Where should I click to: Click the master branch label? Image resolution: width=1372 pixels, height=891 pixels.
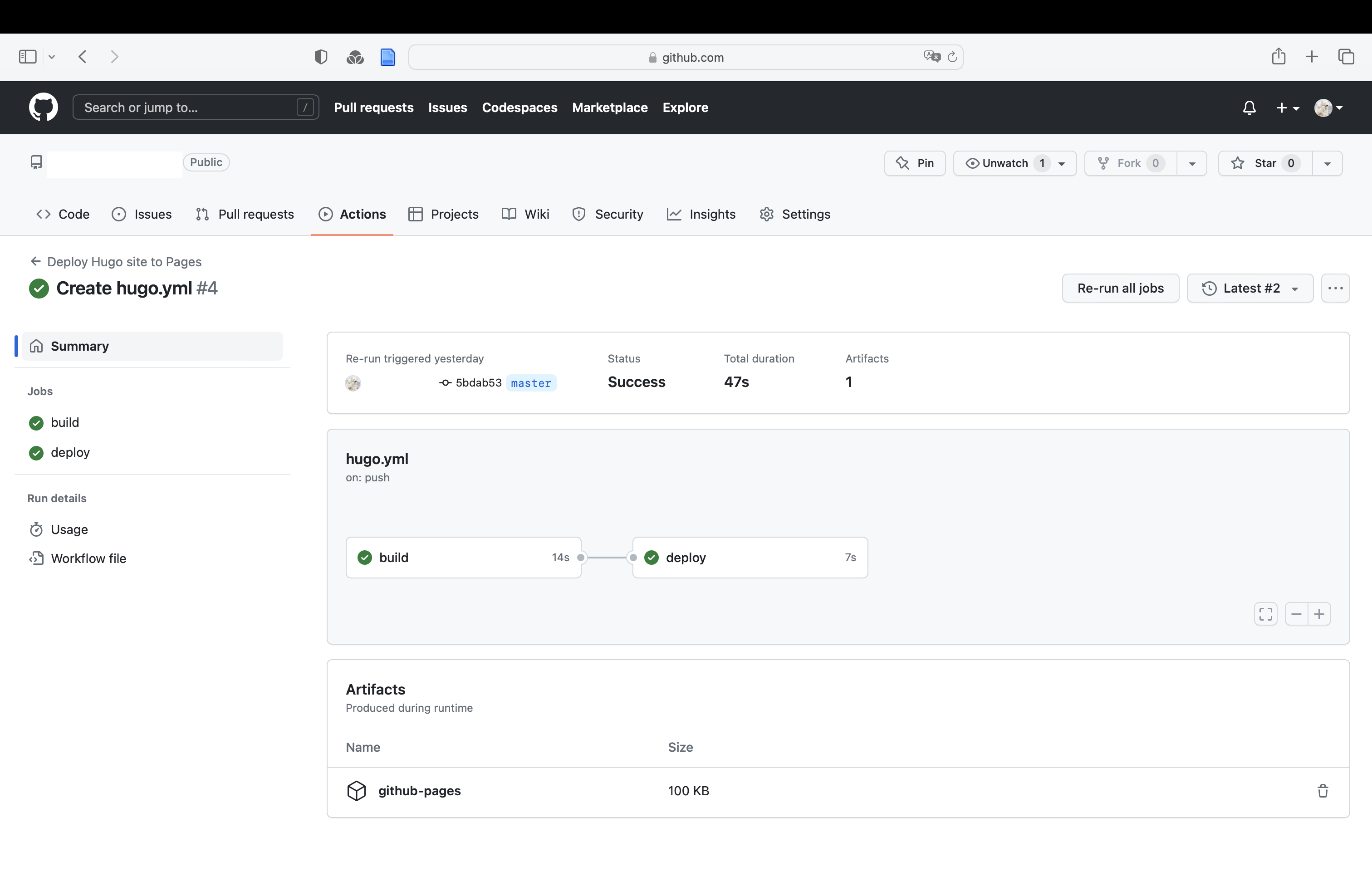click(531, 383)
